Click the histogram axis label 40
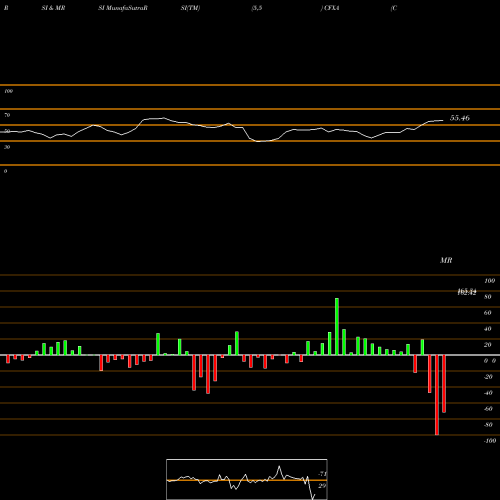500x500 pixels. 488,329
